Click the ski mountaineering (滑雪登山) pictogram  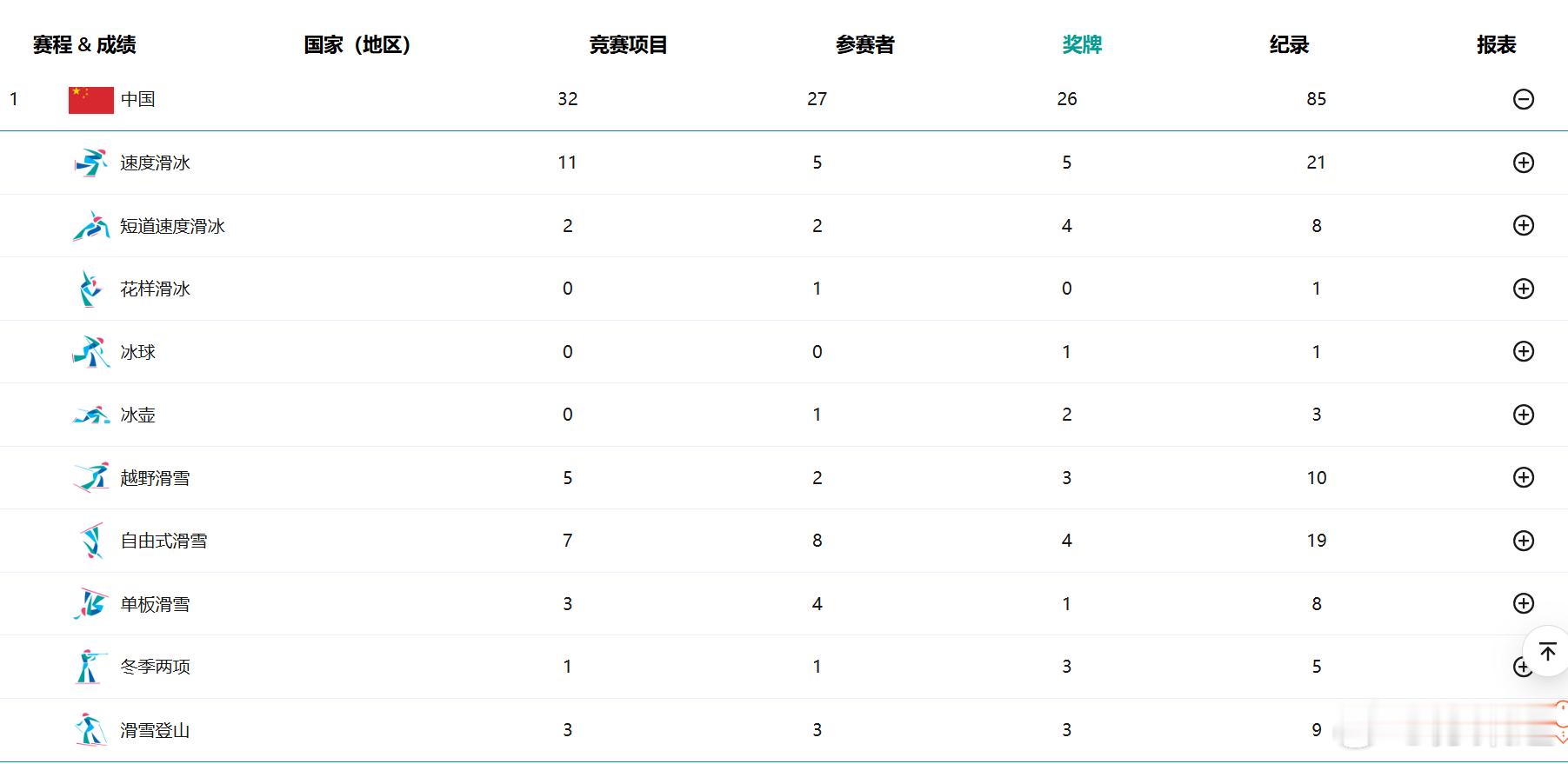tap(90, 730)
